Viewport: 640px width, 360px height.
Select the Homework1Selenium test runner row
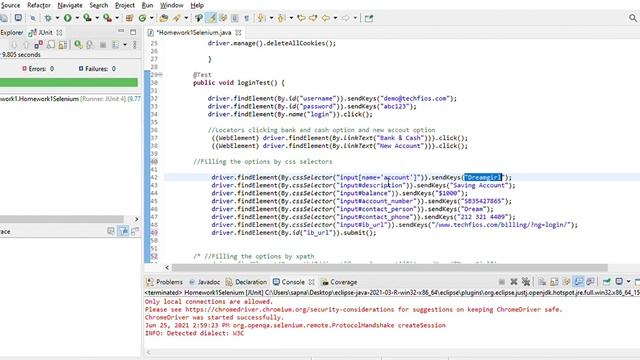point(70,99)
